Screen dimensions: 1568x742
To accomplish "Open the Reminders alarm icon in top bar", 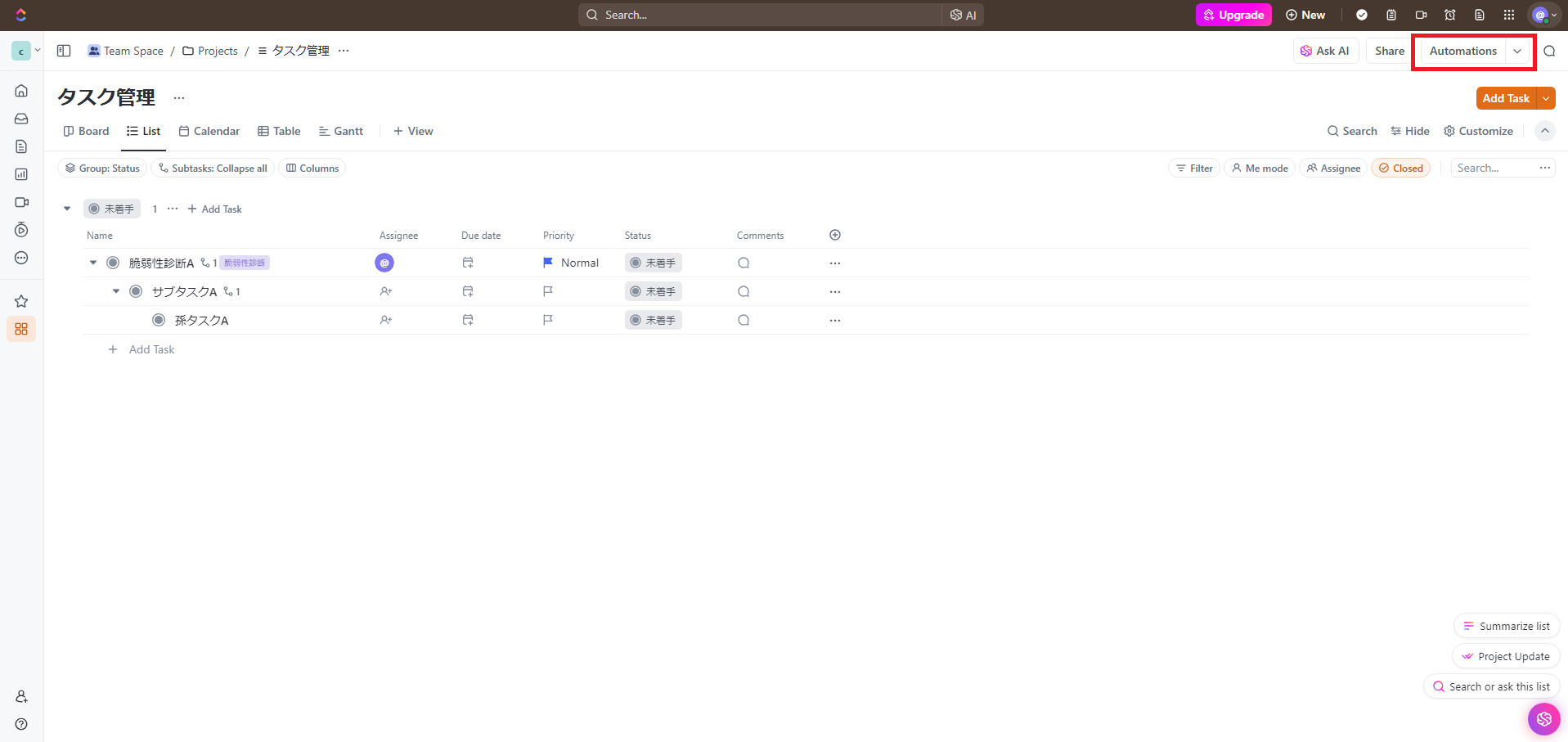I will click(x=1450, y=15).
